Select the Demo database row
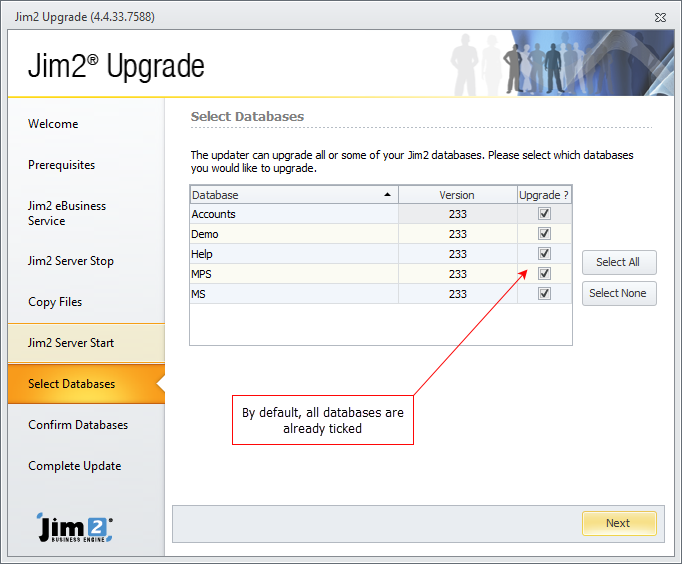 [381, 234]
